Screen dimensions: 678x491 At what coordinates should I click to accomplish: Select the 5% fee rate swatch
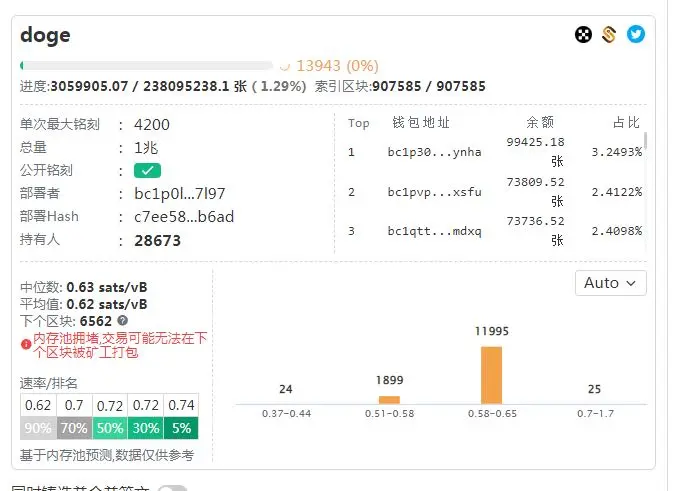(x=181, y=428)
